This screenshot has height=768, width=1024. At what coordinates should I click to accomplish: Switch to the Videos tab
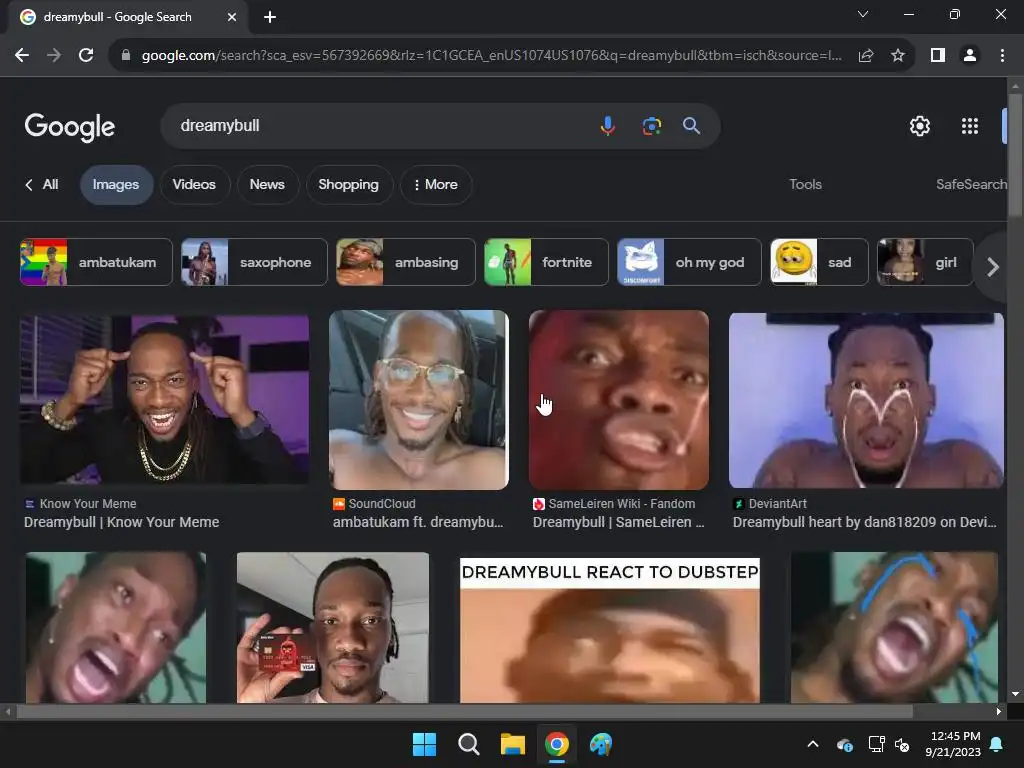(194, 185)
